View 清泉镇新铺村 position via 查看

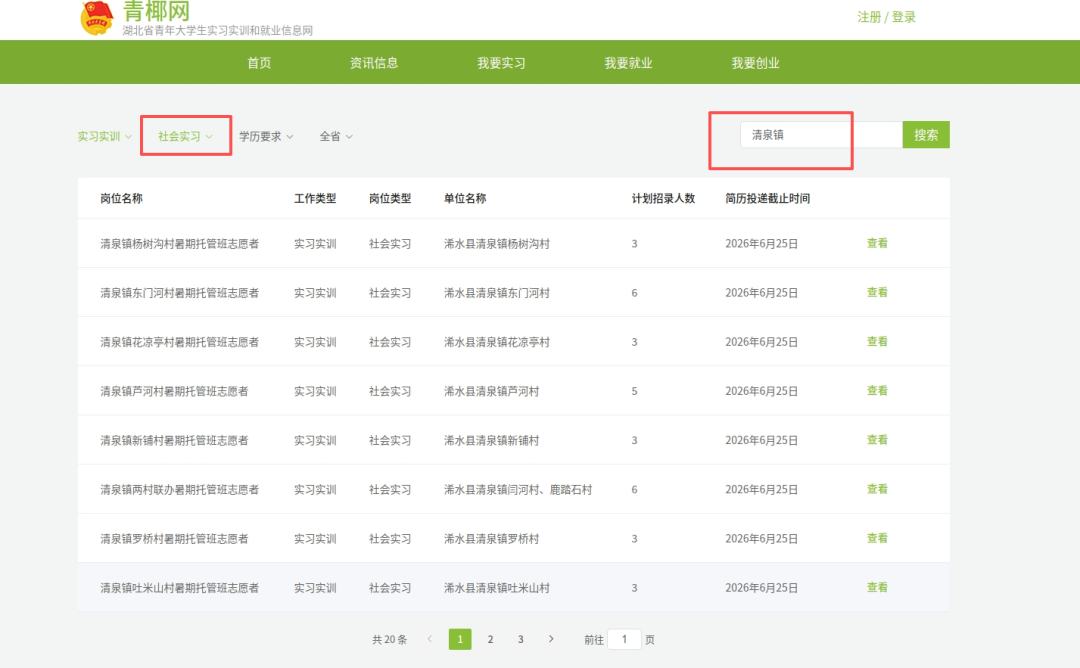coord(877,439)
